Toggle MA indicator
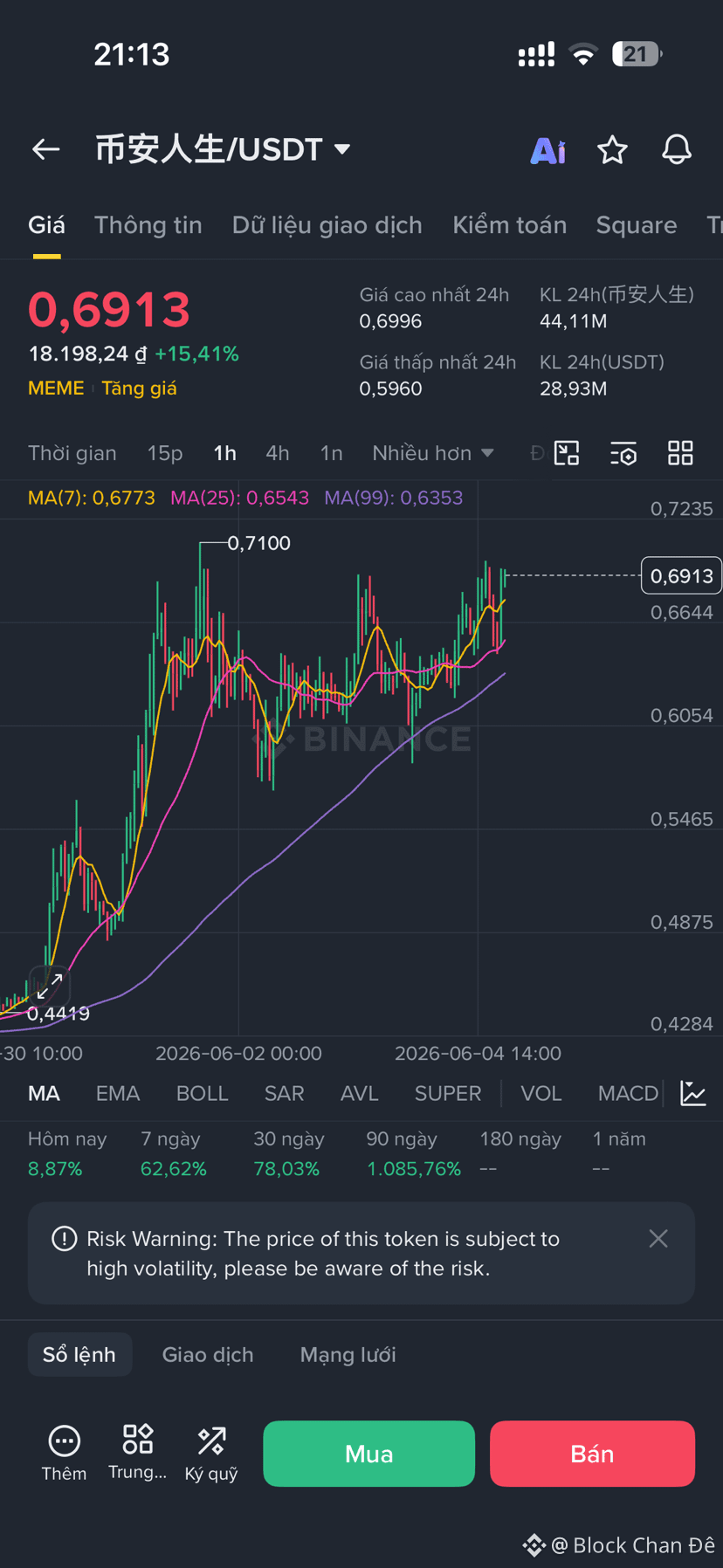This screenshot has width=723, height=1568. [x=45, y=1093]
